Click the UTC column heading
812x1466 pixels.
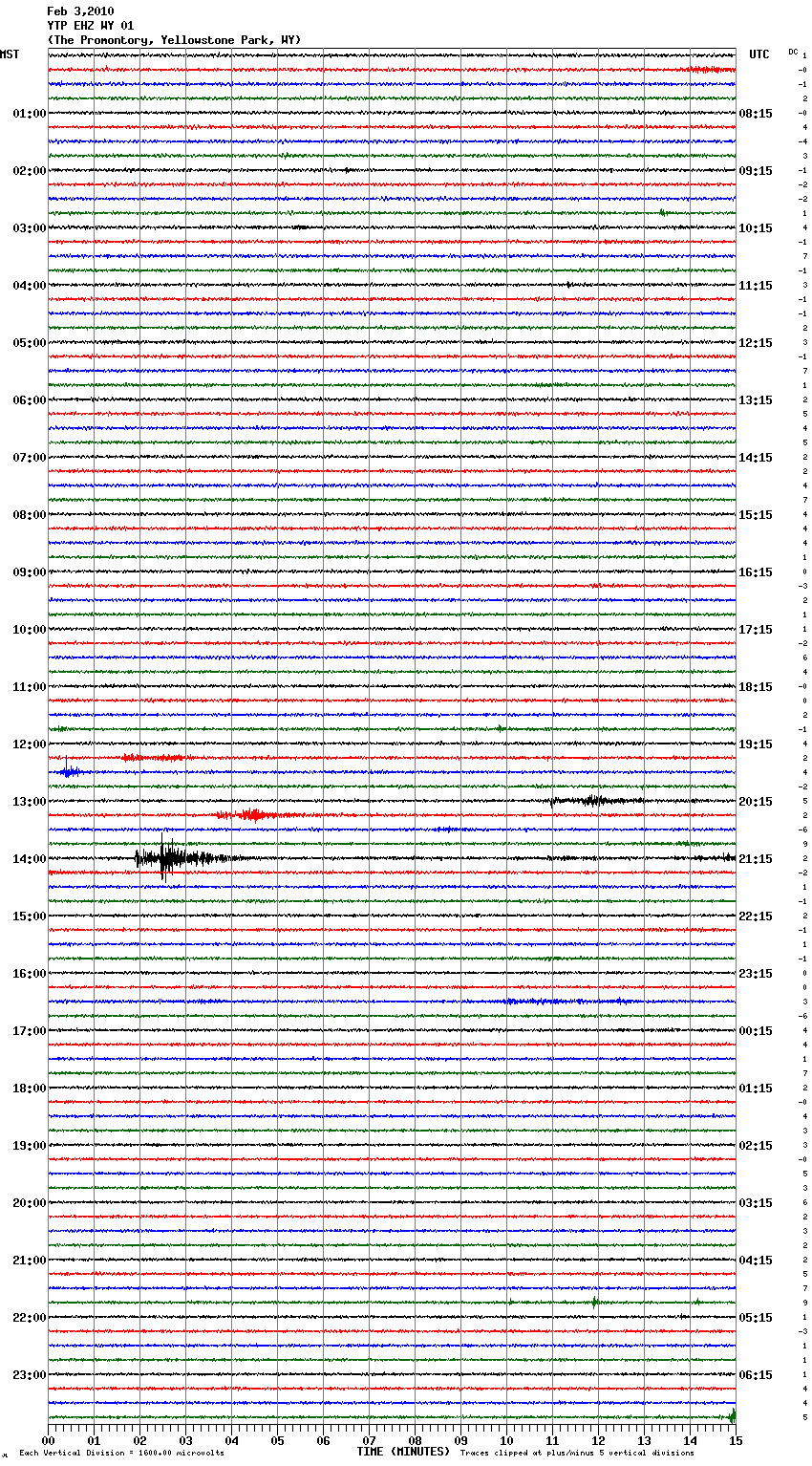tap(759, 54)
